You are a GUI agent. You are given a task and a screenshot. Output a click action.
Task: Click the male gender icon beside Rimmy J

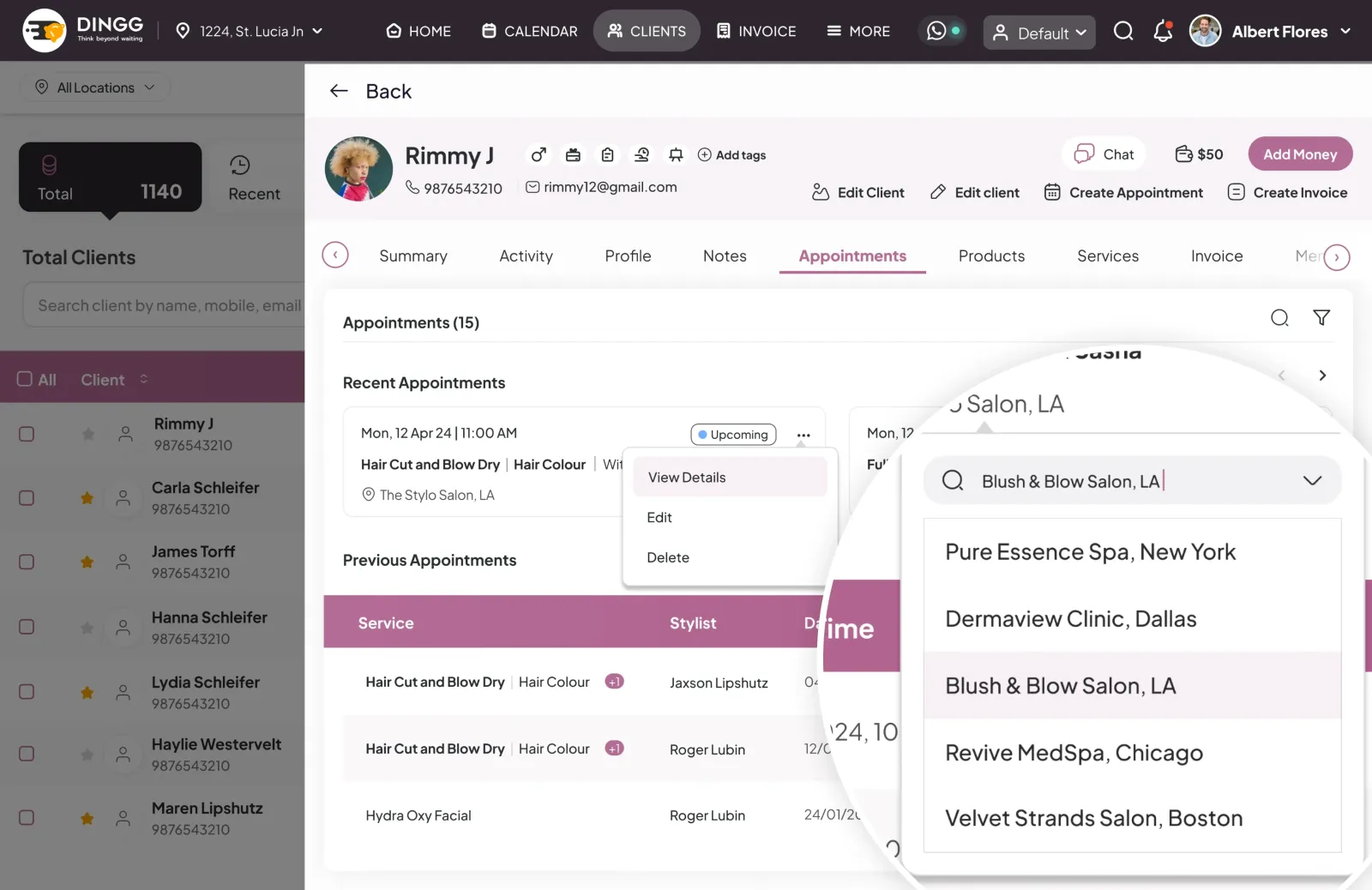coord(539,155)
